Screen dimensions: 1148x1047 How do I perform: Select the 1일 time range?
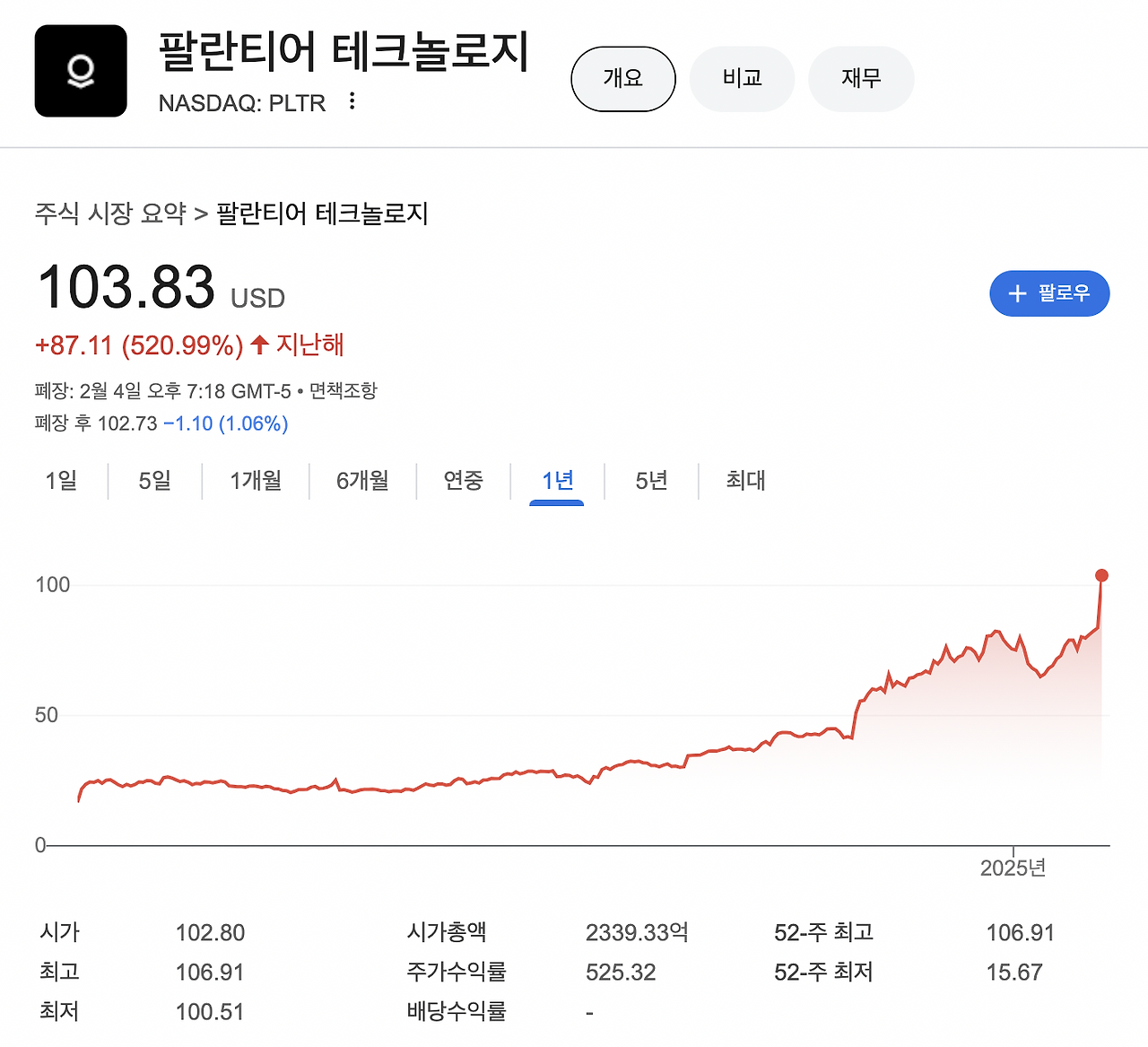click(x=59, y=482)
